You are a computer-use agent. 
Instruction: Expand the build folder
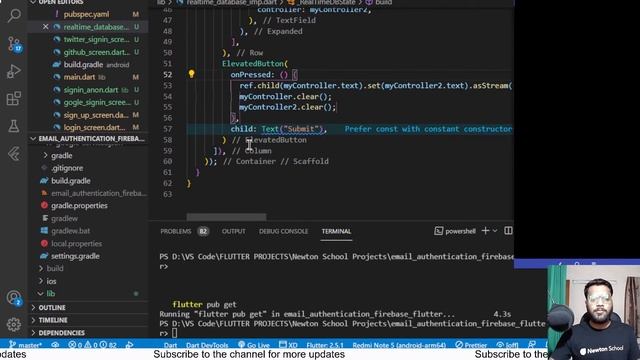click(x=55, y=269)
